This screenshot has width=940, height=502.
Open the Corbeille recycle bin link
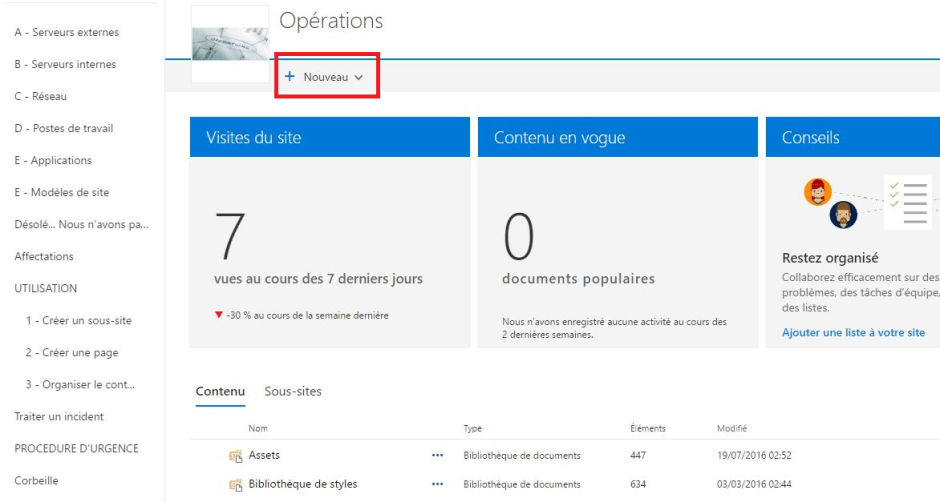(x=36, y=480)
